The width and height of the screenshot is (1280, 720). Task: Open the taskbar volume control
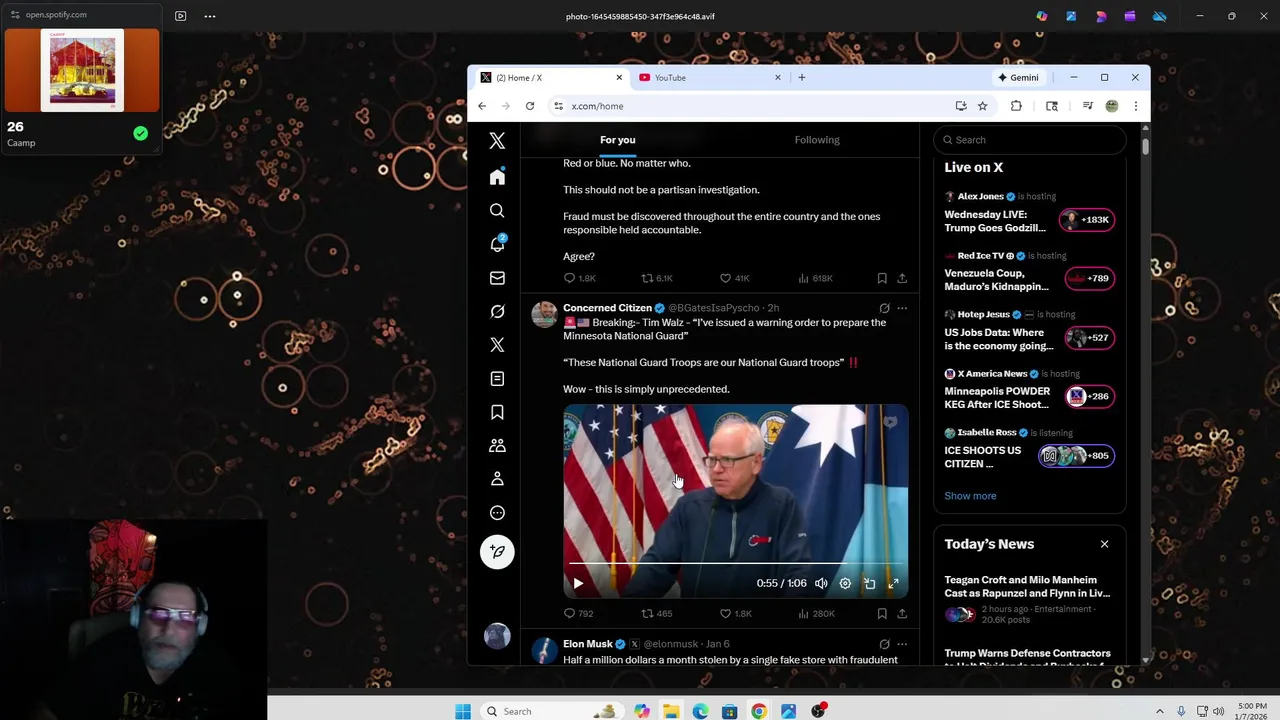1218,711
